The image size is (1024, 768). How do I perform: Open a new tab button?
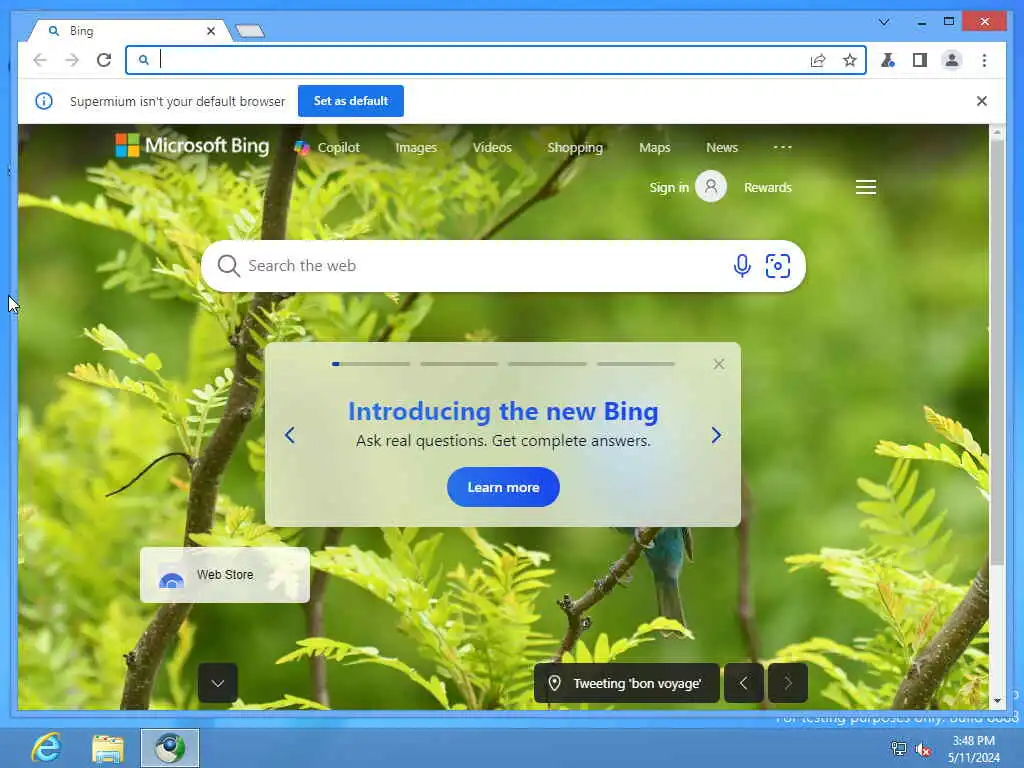click(x=249, y=31)
